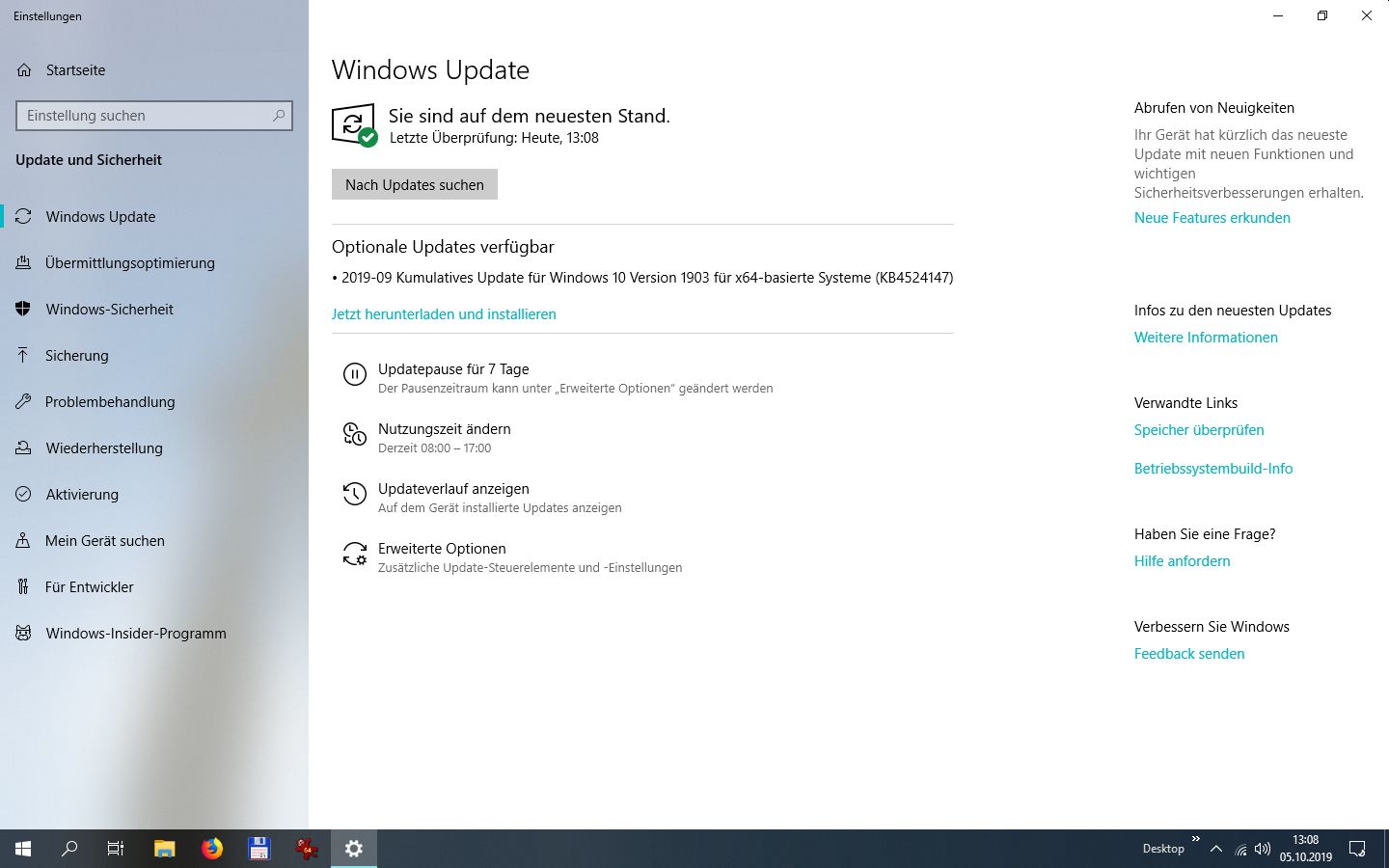Open Updateverlauf anzeigen

click(453, 489)
